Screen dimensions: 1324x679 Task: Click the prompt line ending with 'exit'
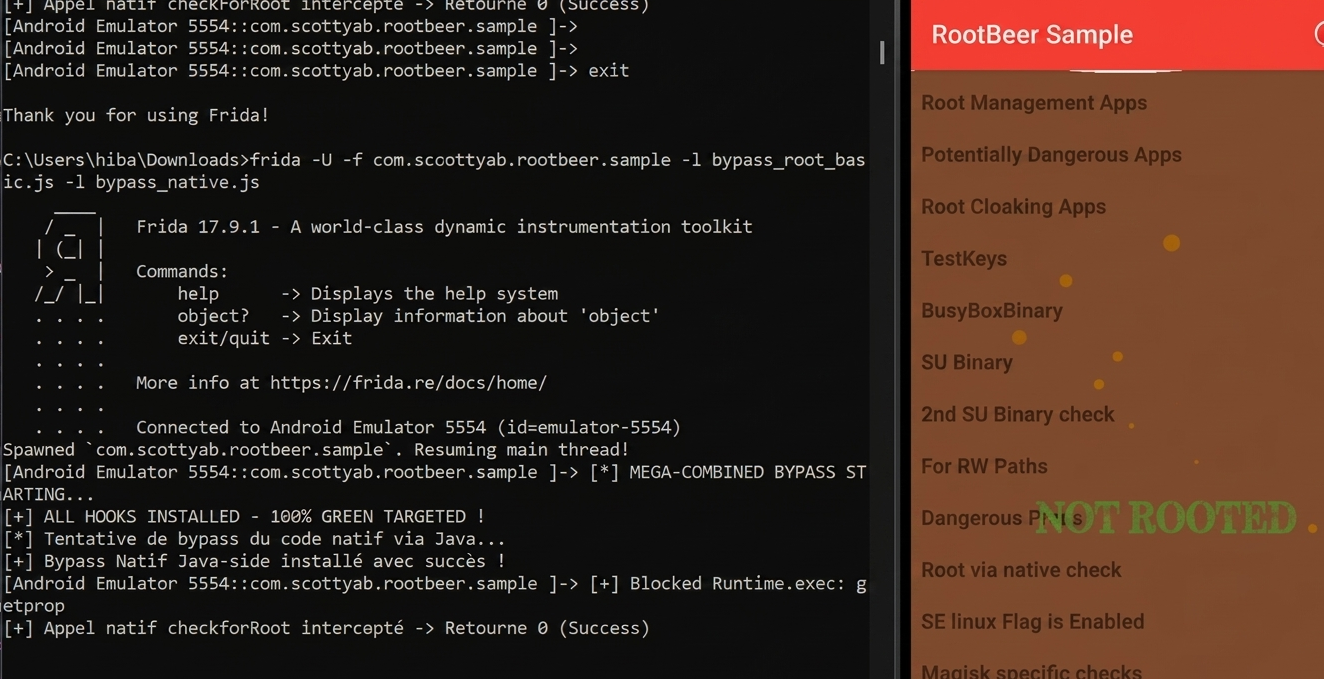(316, 71)
